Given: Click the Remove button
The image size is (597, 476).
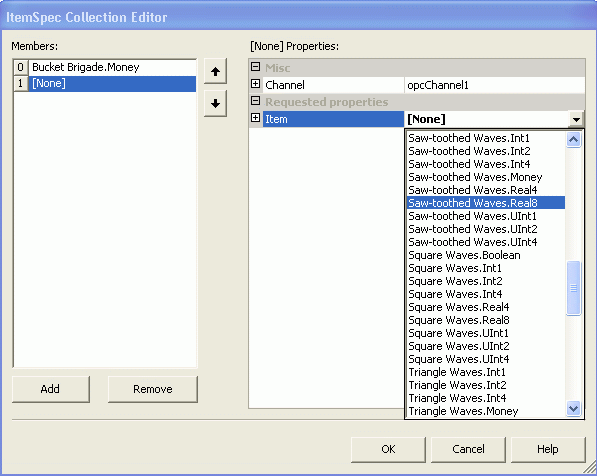Looking at the screenshot, I should pos(153,389).
